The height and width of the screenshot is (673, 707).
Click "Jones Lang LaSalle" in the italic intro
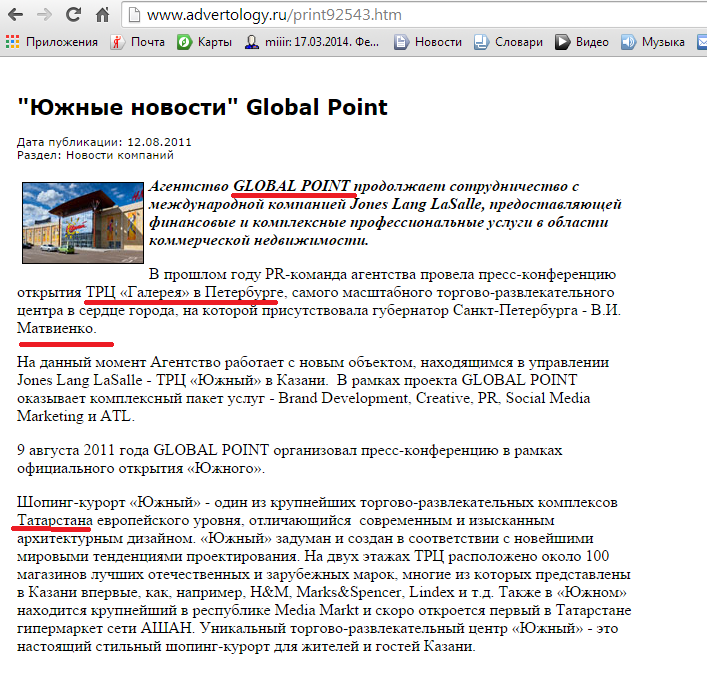(x=416, y=204)
